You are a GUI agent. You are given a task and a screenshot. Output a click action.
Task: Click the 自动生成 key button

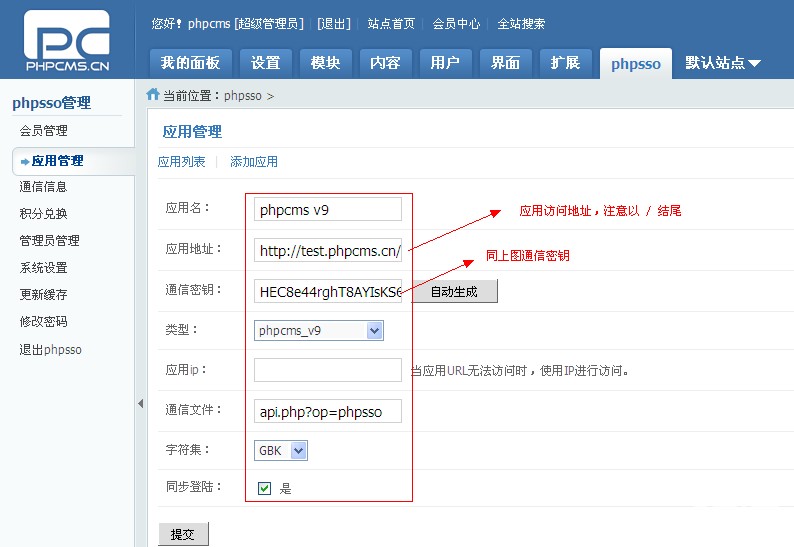pos(454,292)
